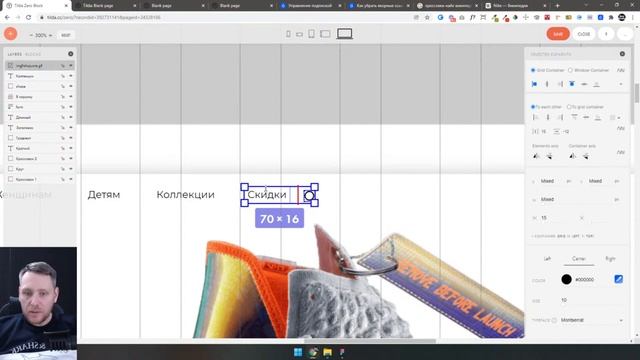640x360 pixels.
Task: Select the Grid Container radio option
Action: (533, 70)
